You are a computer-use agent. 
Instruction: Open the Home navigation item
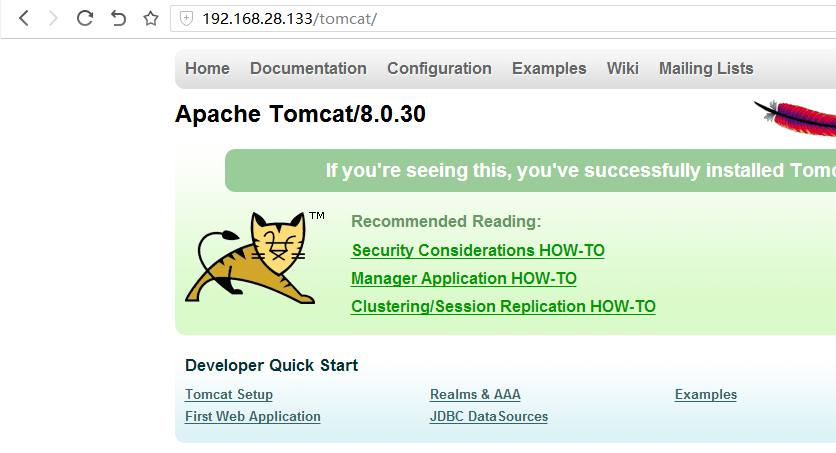pos(207,69)
